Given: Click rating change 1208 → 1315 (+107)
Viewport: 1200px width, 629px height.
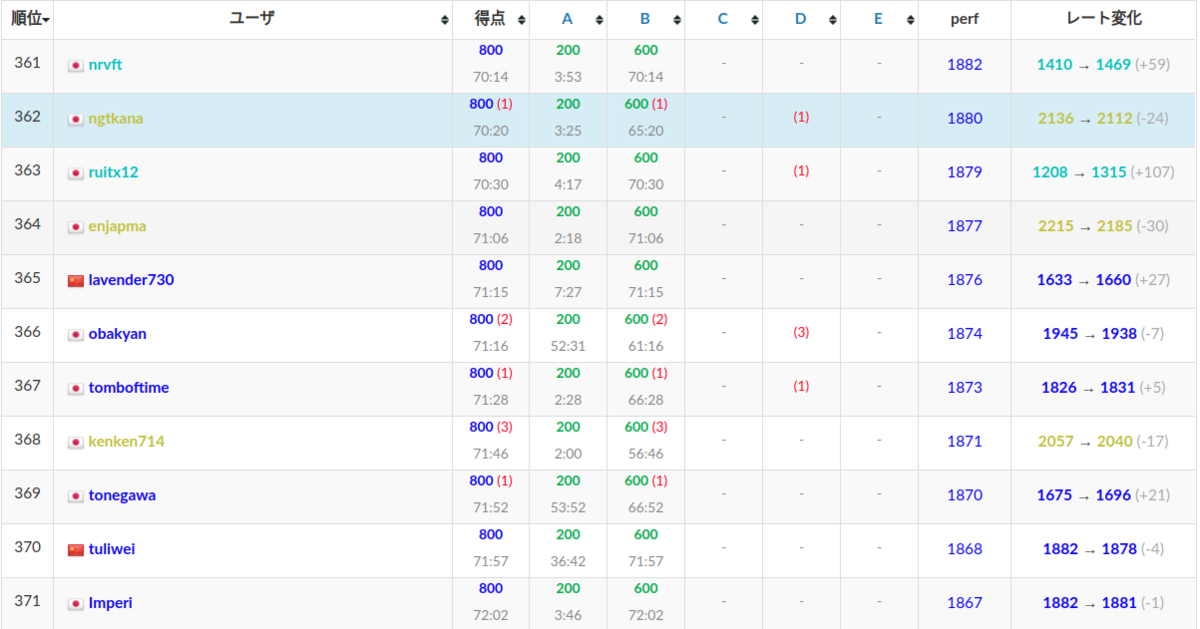Looking at the screenshot, I should click(1103, 173).
